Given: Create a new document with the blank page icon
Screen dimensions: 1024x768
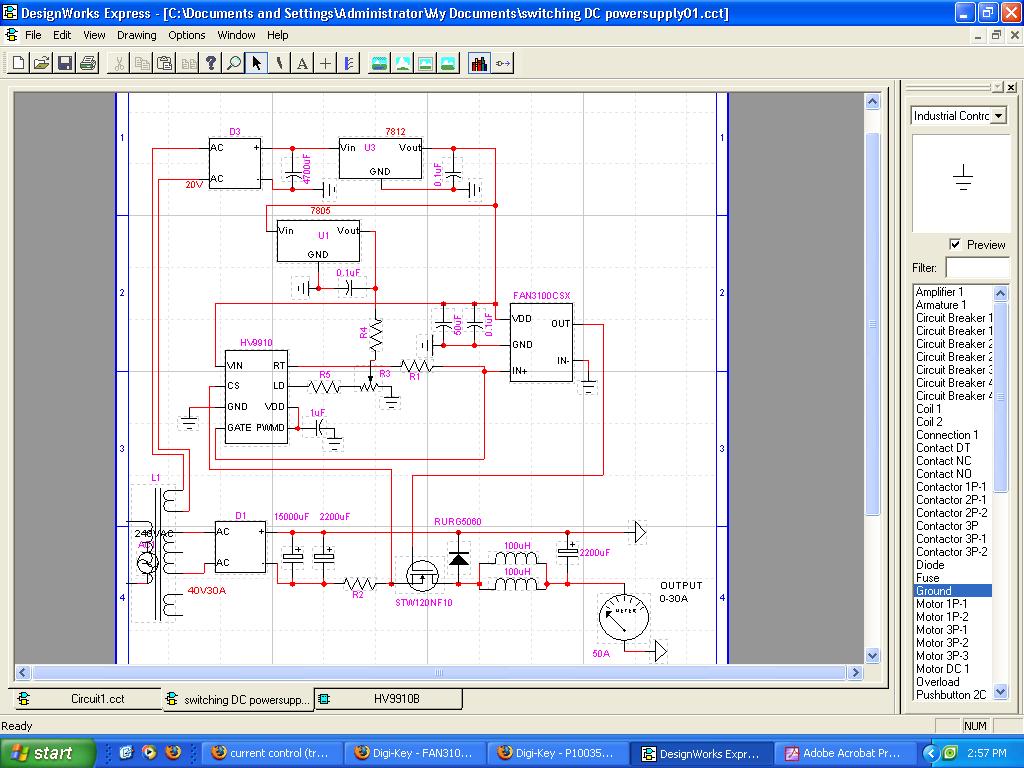Looking at the screenshot, I should click(x=18, y=63).
